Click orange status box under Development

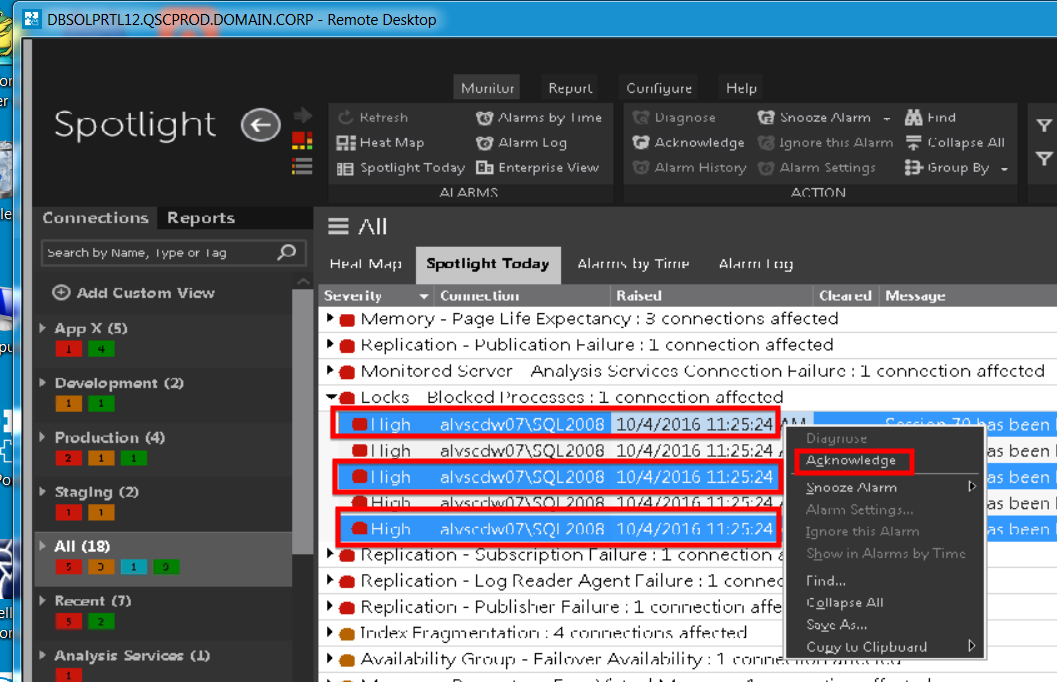pyautogui.click(x=68, y=404)
